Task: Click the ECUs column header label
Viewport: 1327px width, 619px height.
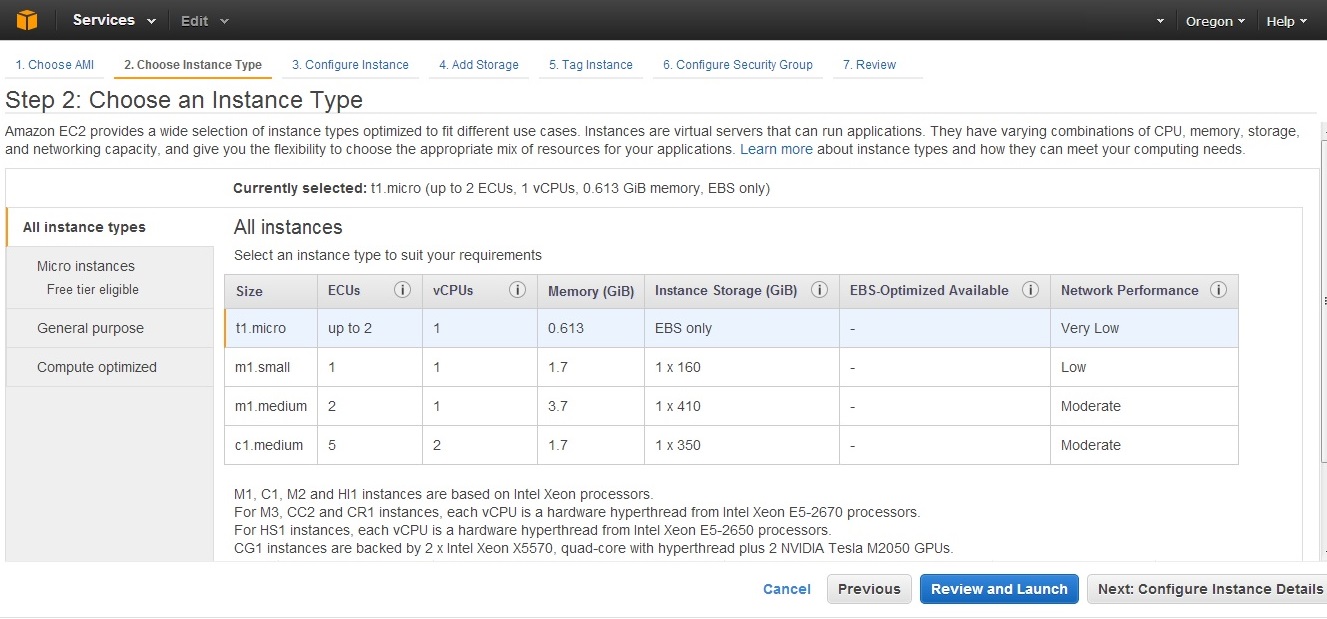Action: 344,291
